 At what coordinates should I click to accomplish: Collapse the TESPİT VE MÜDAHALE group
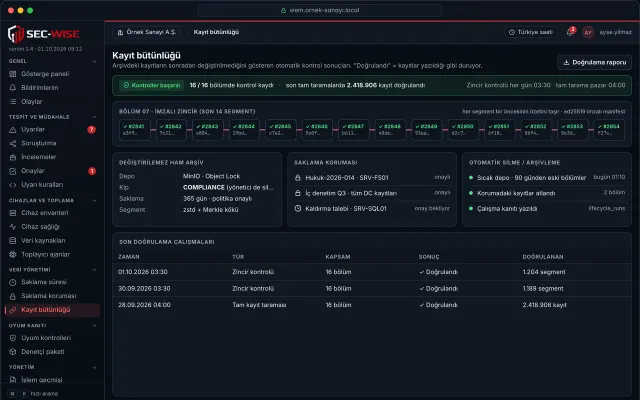tap(94, 117)
